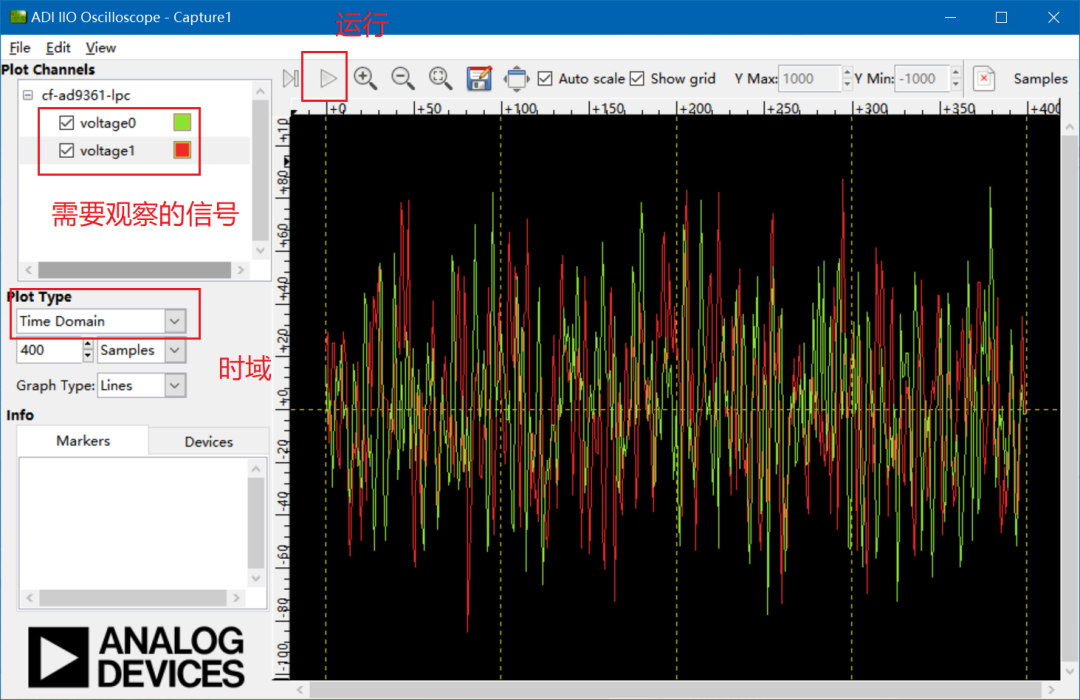Click the Run capture play button
Screen dimensions: 1080x700
(324, 78)
